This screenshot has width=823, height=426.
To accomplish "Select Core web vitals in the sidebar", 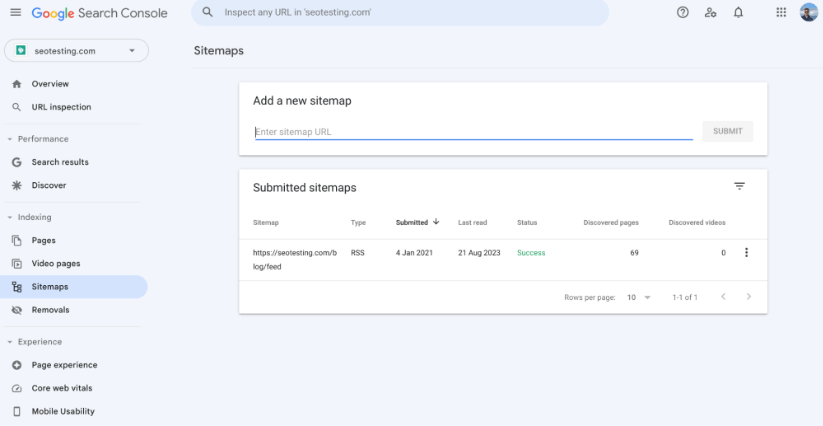I will [x=63, y=388].
